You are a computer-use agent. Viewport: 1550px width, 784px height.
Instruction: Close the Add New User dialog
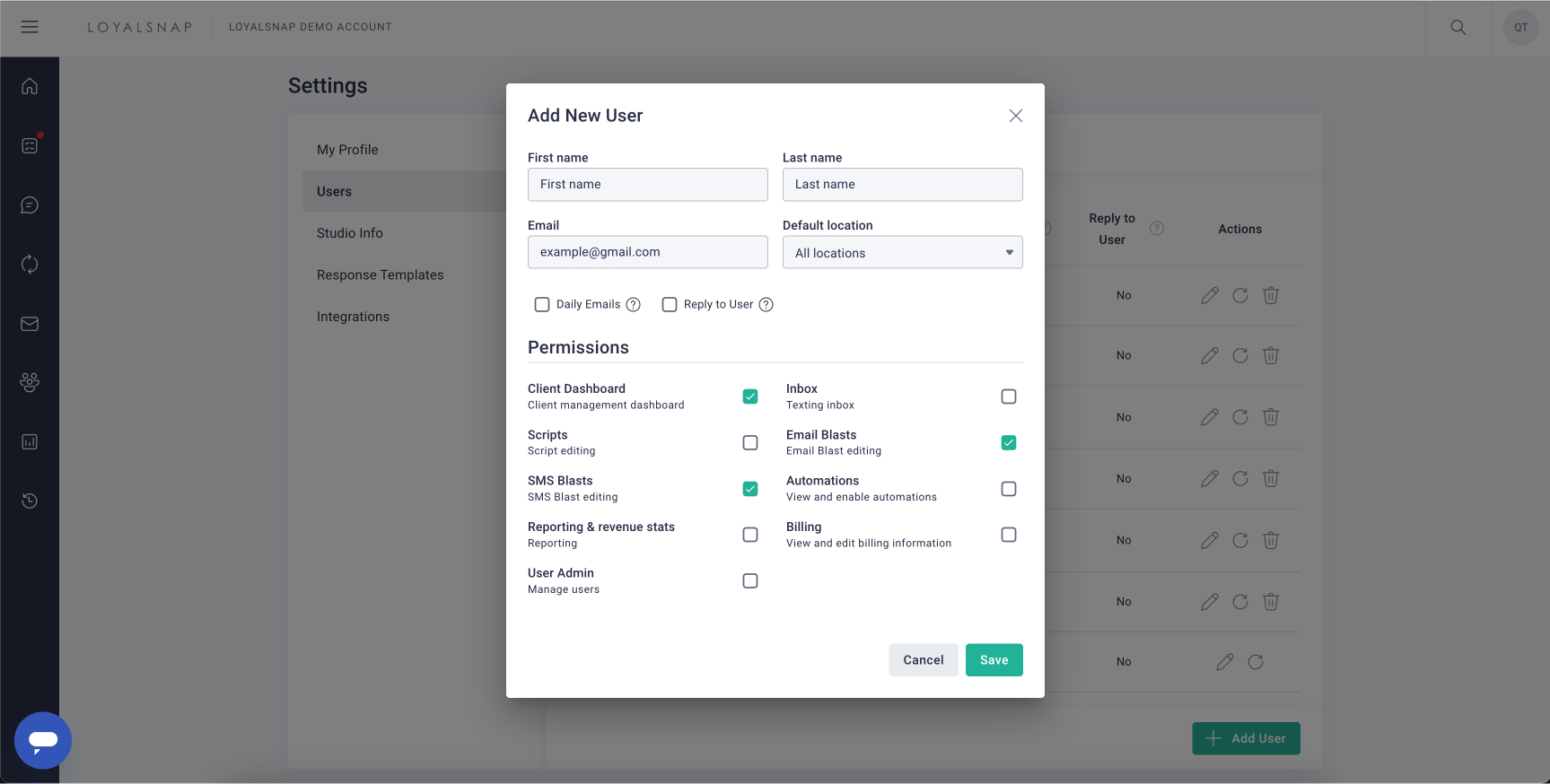click(1015, 116)
